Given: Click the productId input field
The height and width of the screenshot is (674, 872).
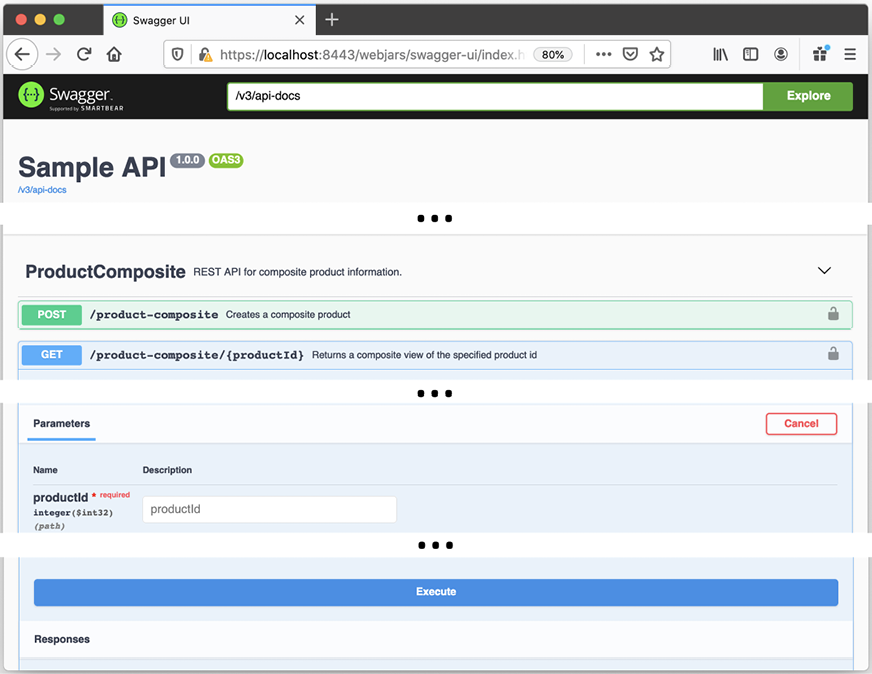Looking at the screenshot, I should (270, 509).
